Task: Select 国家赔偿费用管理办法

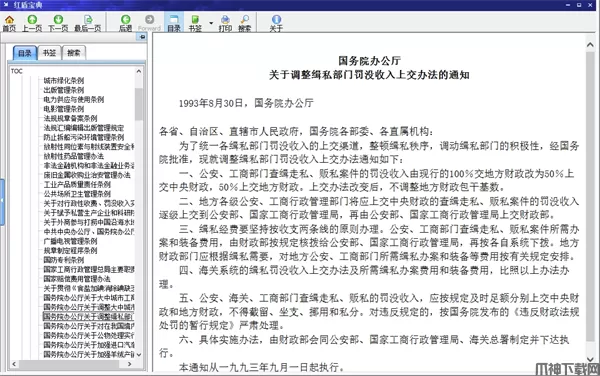Action: click(x=77, y=279)
